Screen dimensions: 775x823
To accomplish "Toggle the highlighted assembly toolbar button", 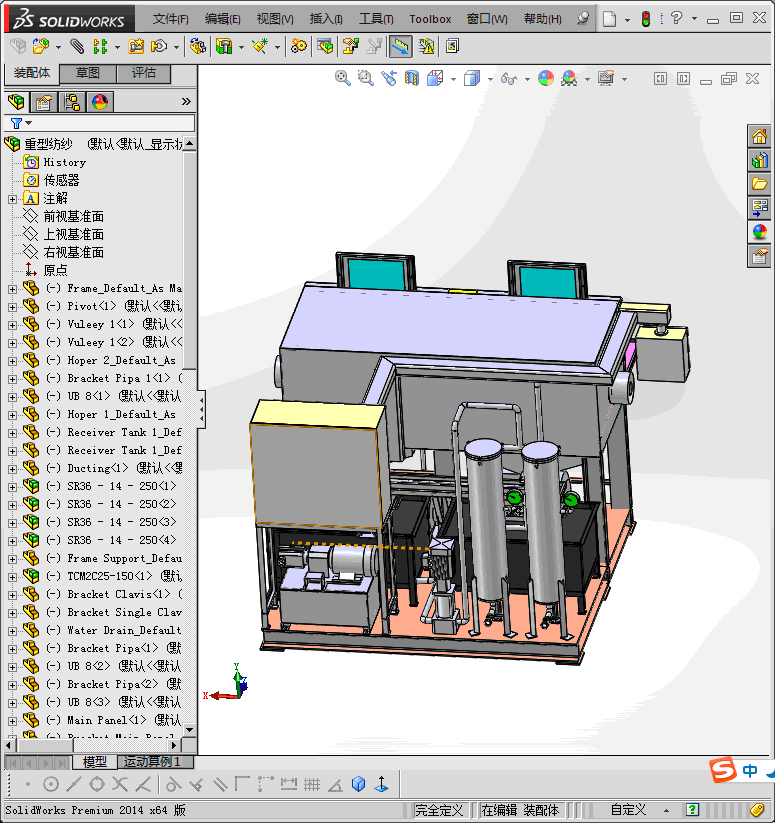I will [400, 46].
